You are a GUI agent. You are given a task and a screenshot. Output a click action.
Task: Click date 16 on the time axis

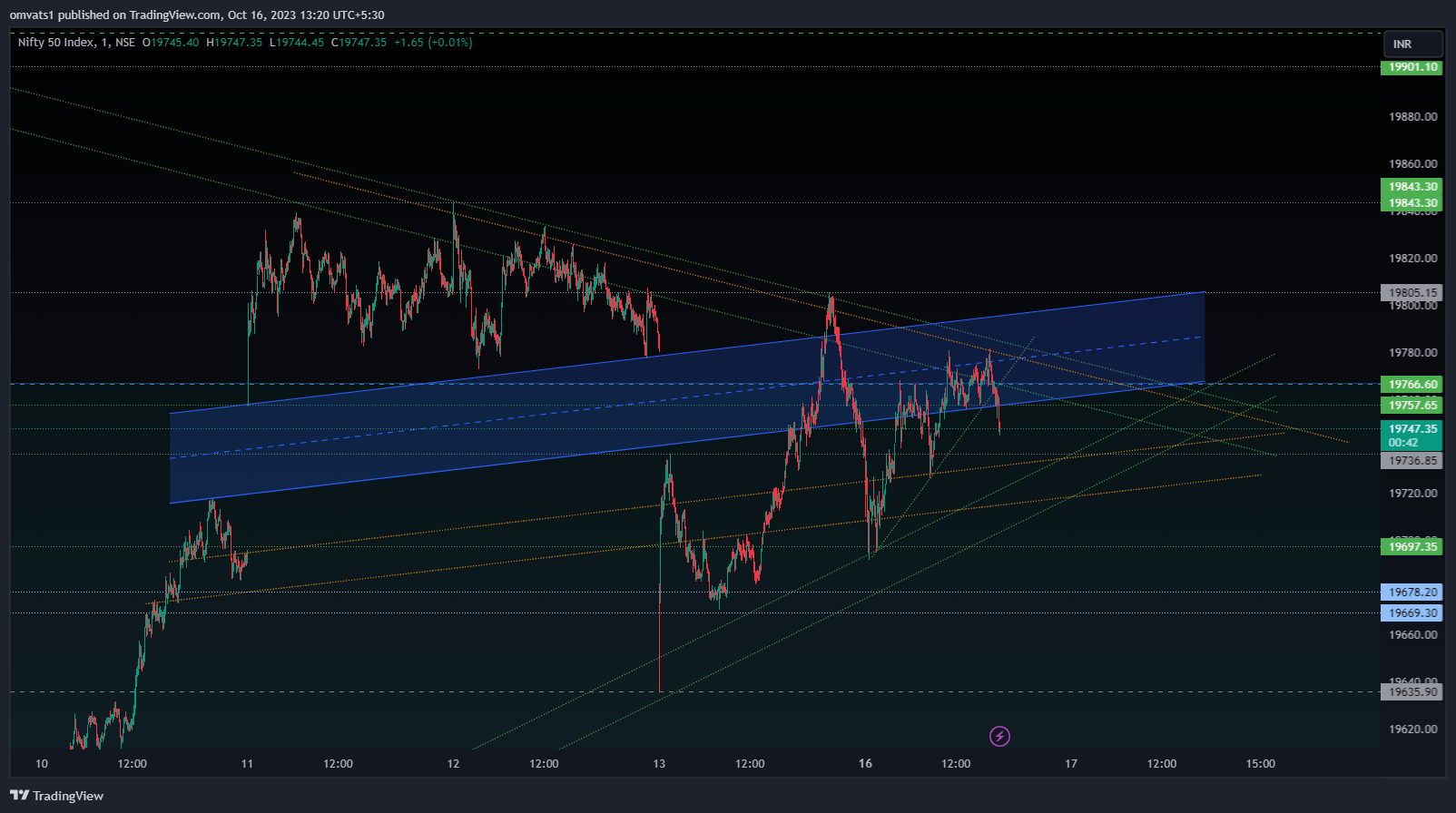865,764
